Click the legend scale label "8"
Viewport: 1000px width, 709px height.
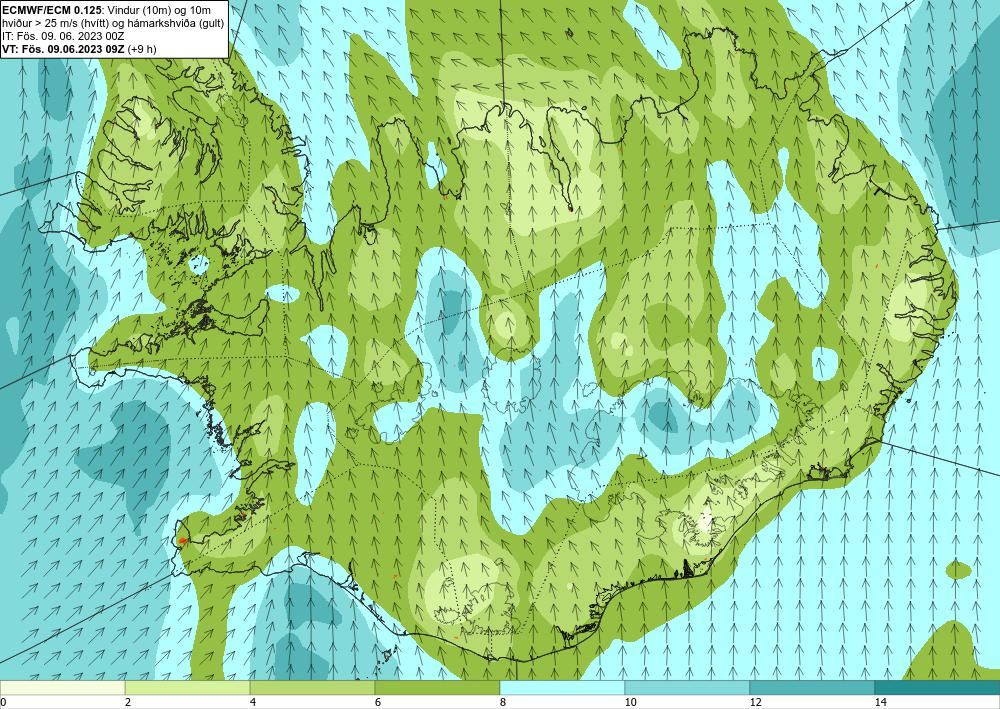pyautogui.click(x=503, y=702)
